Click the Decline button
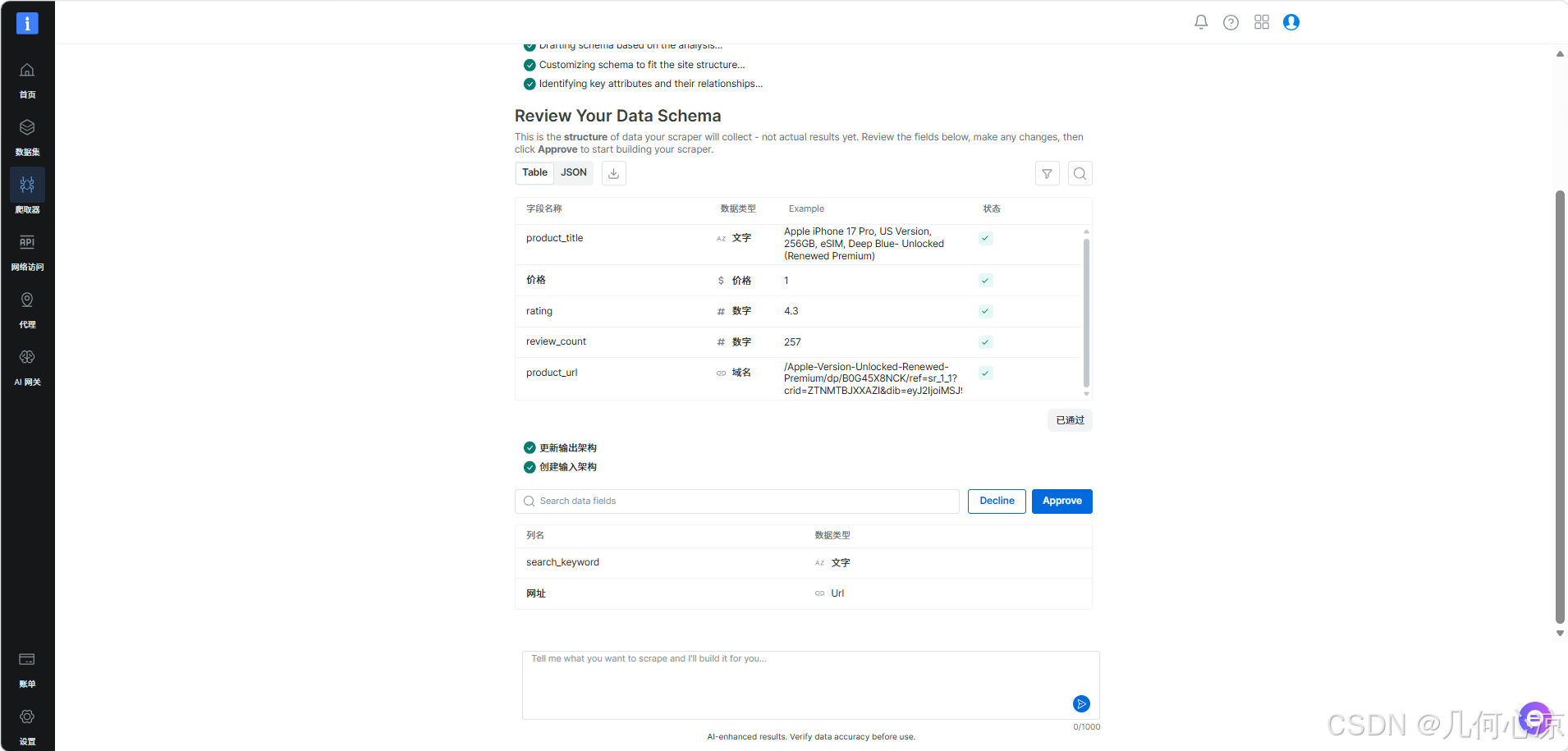Viewport: 1568px width, 751px height. click(x=997, y=501)
